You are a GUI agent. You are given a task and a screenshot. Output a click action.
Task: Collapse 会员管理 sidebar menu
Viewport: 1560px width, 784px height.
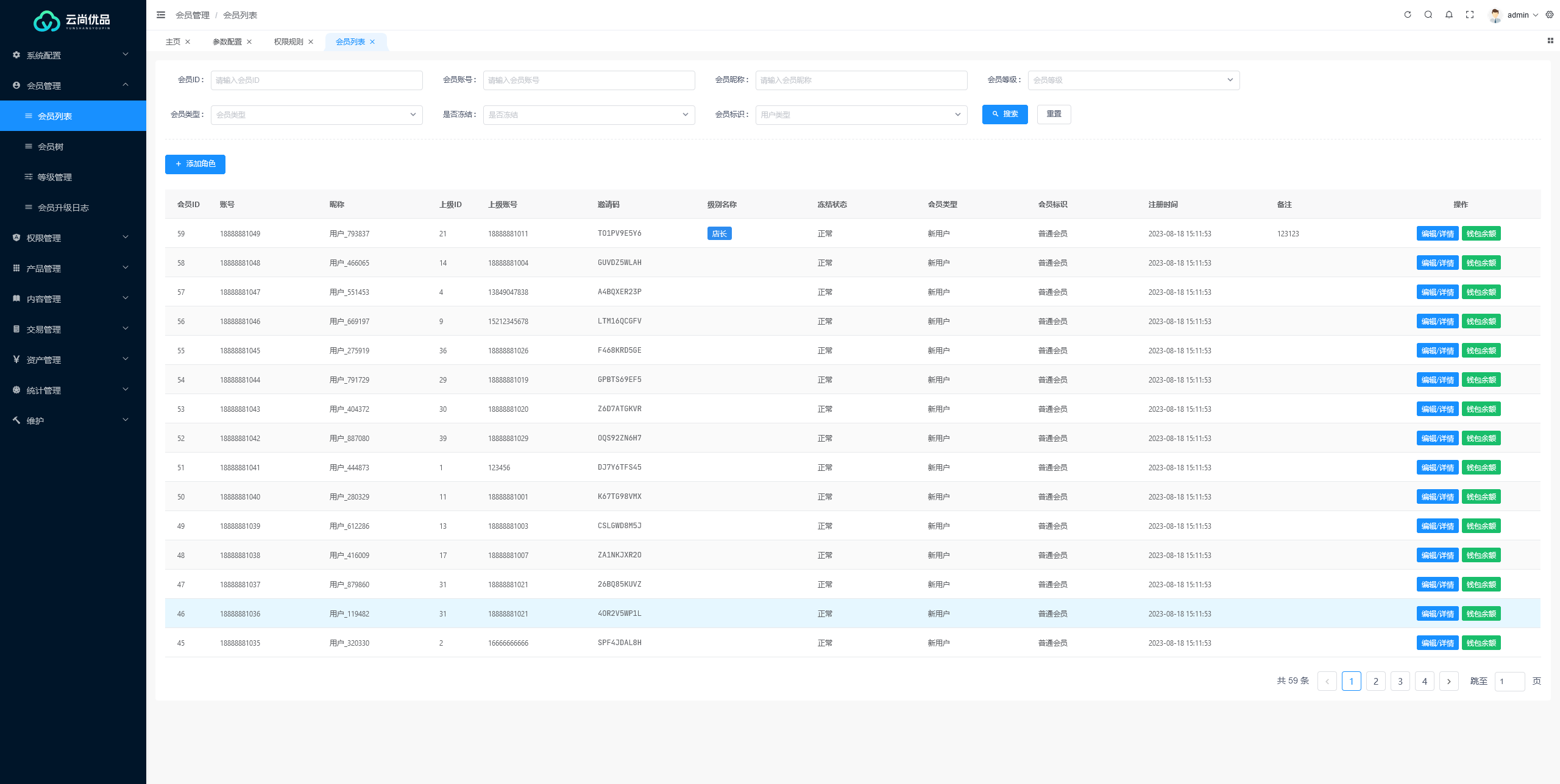[73, 85]
